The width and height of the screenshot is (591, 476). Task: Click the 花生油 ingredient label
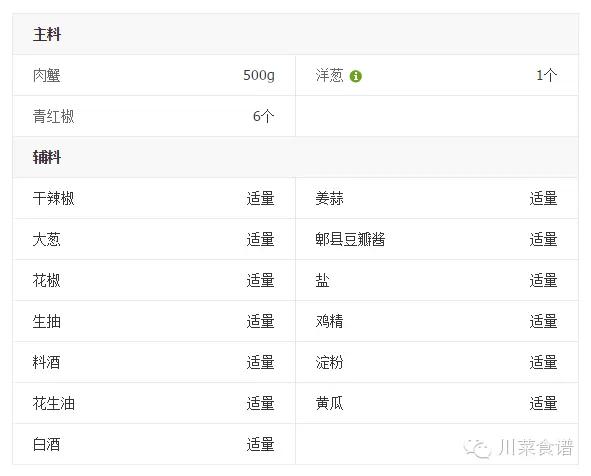(x=53, y=404)
